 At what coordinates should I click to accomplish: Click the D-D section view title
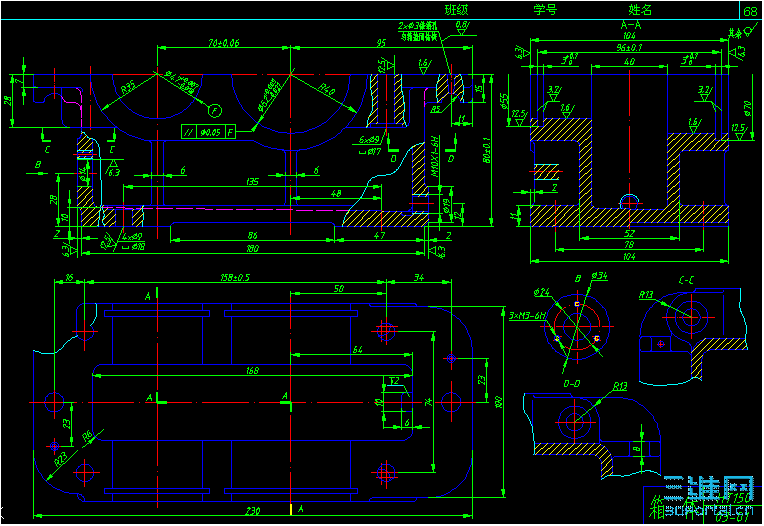572,384
